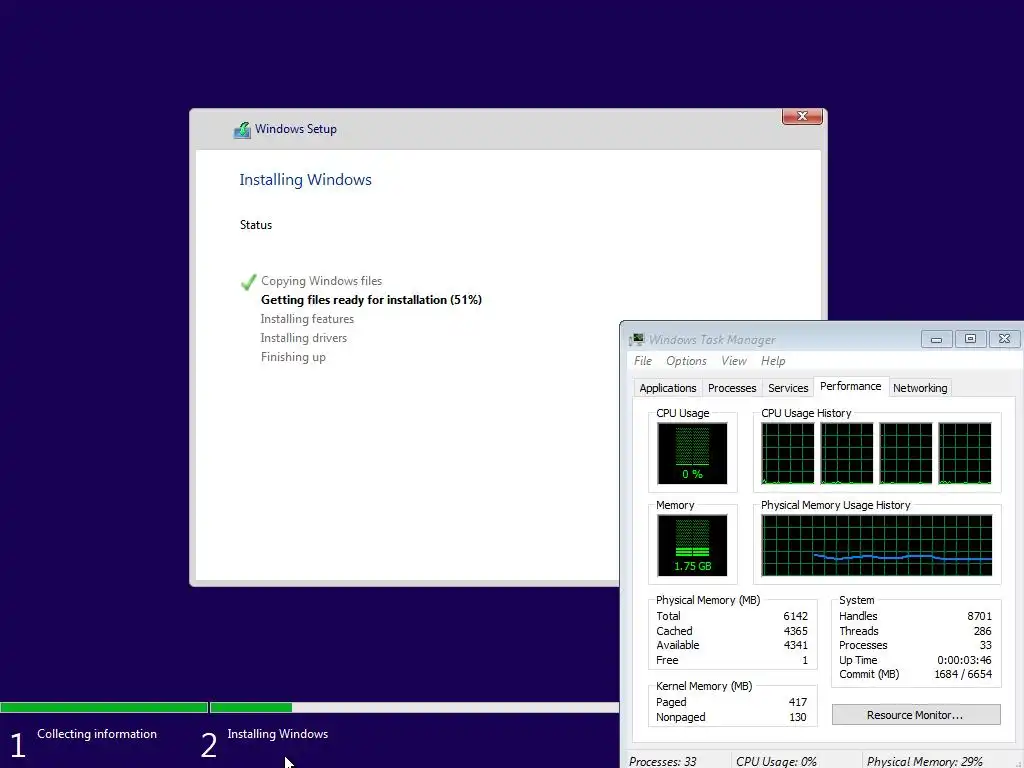This screenshot has height=768, width=1024.
Task: Switch to the Processes tab
Action: point(732,388)
